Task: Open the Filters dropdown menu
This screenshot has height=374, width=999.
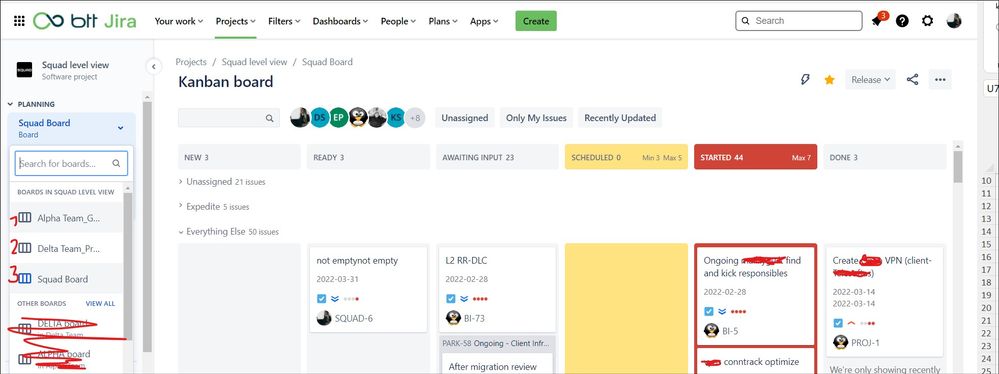Action: tap(285, 21)
